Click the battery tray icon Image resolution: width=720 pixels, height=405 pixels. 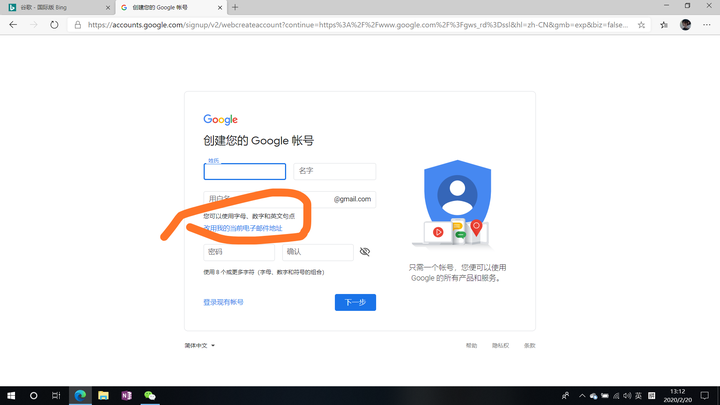click(605, 395)
